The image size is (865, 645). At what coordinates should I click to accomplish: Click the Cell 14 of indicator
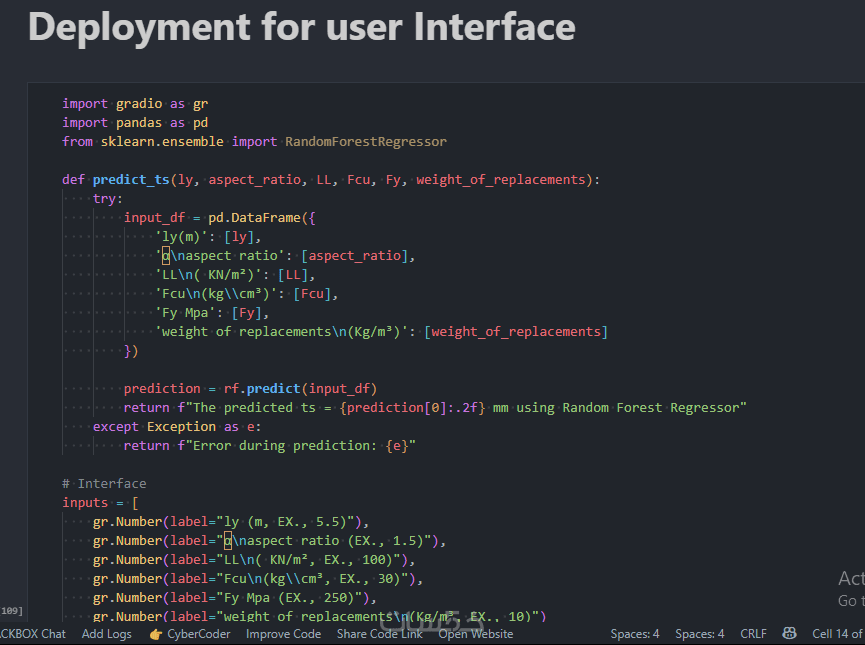(837, 634)
